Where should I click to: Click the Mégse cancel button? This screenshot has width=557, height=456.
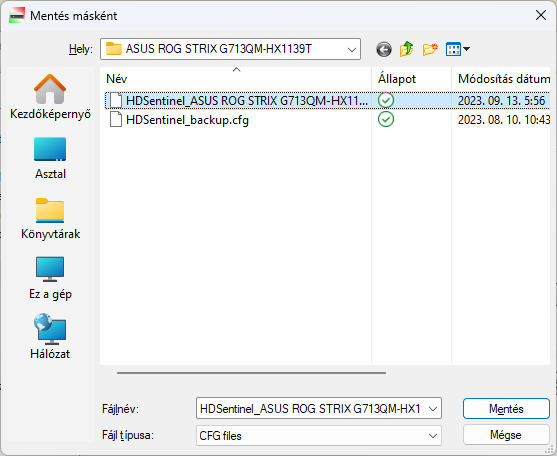506,435
